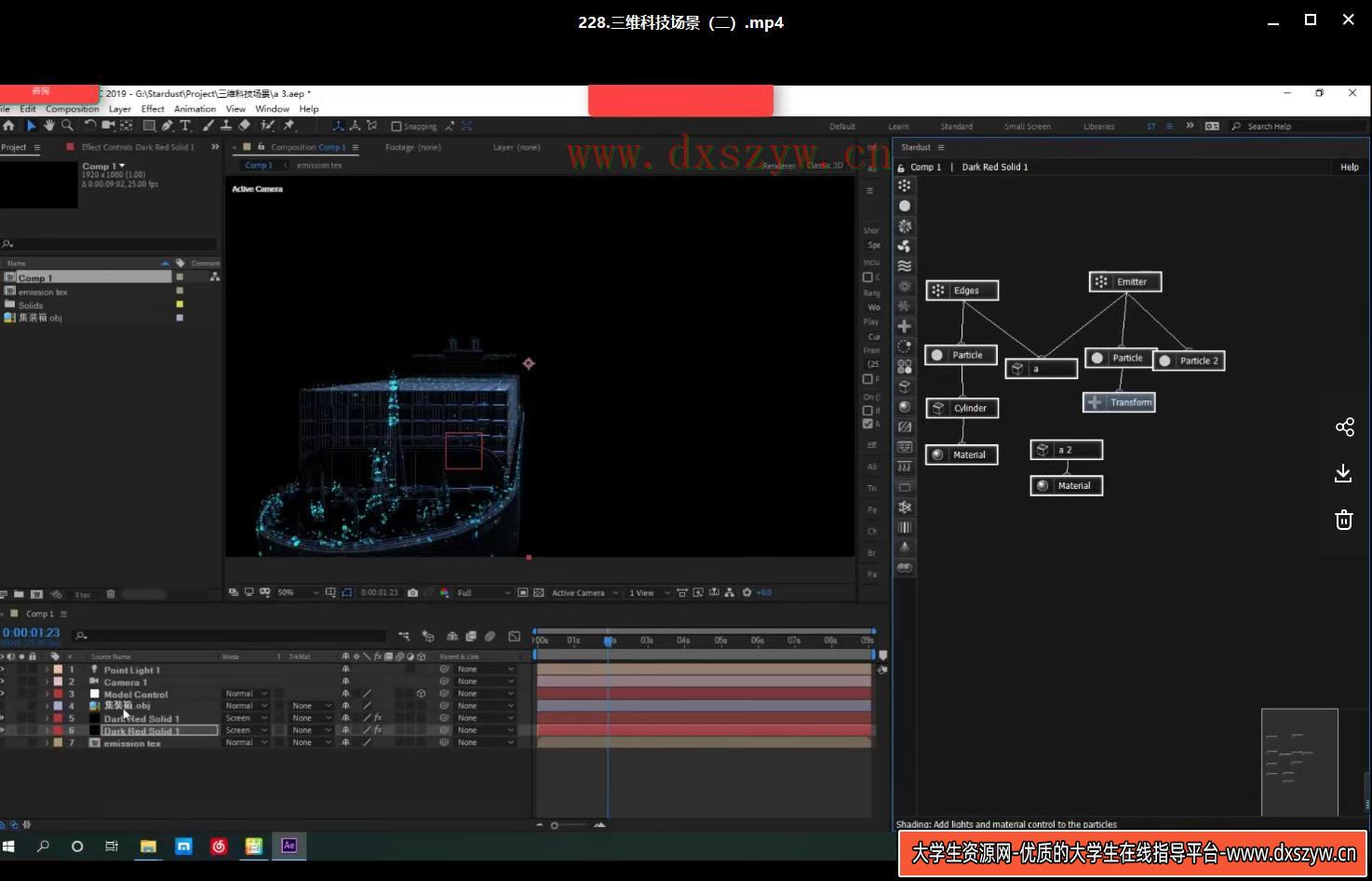Open the Full resolution dropdown
This screenshot has height=881, width=1372.
(x=484, y=592)
